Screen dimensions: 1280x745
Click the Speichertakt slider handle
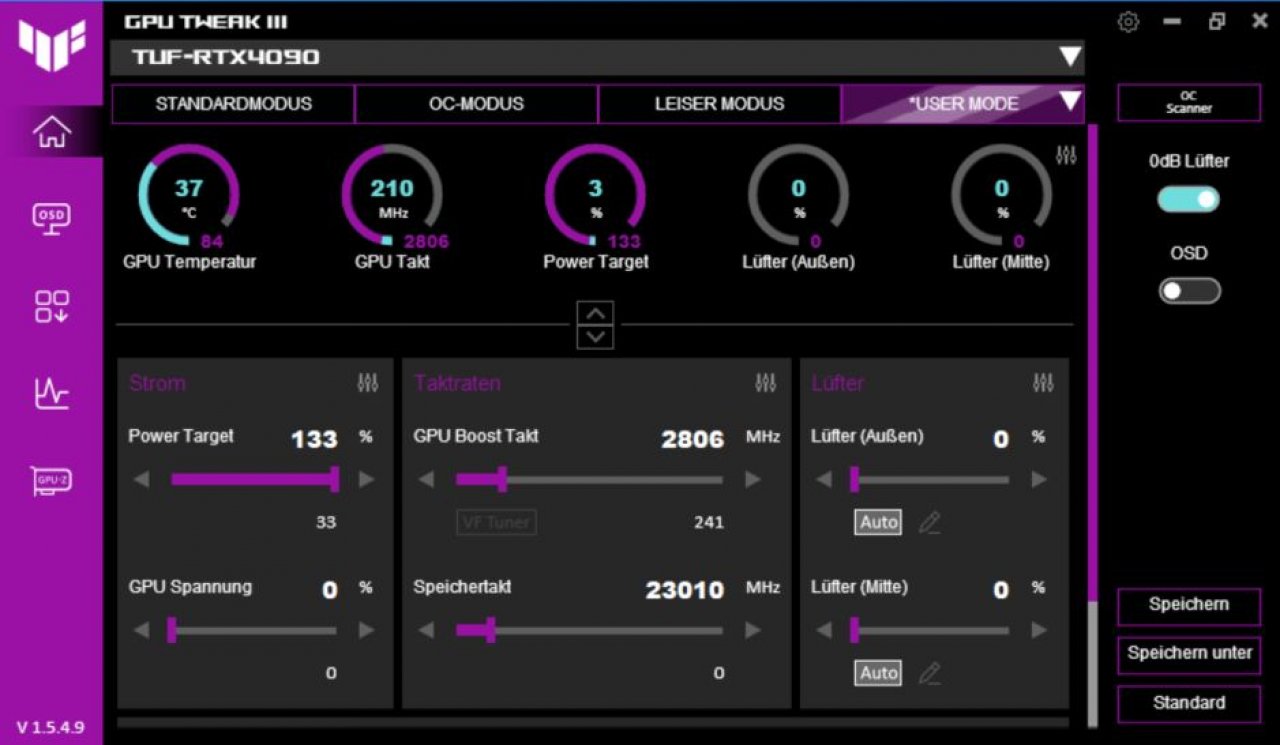point(490,630)
